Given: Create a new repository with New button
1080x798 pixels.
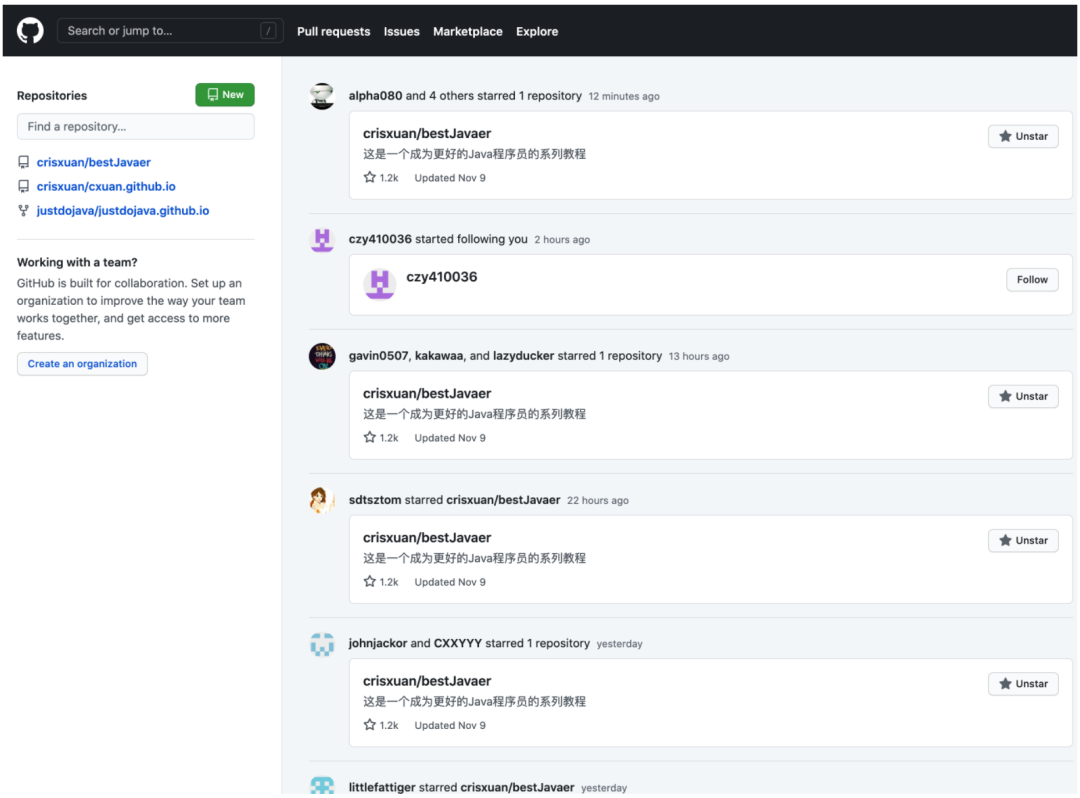Looking at the screenshot, I should 225,95.
